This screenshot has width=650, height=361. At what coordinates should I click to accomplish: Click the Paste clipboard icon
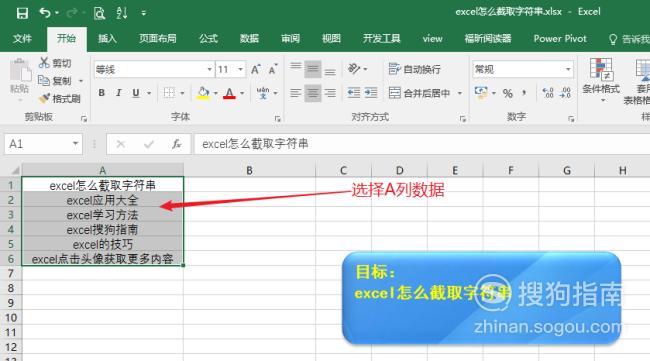pos(19,70)
